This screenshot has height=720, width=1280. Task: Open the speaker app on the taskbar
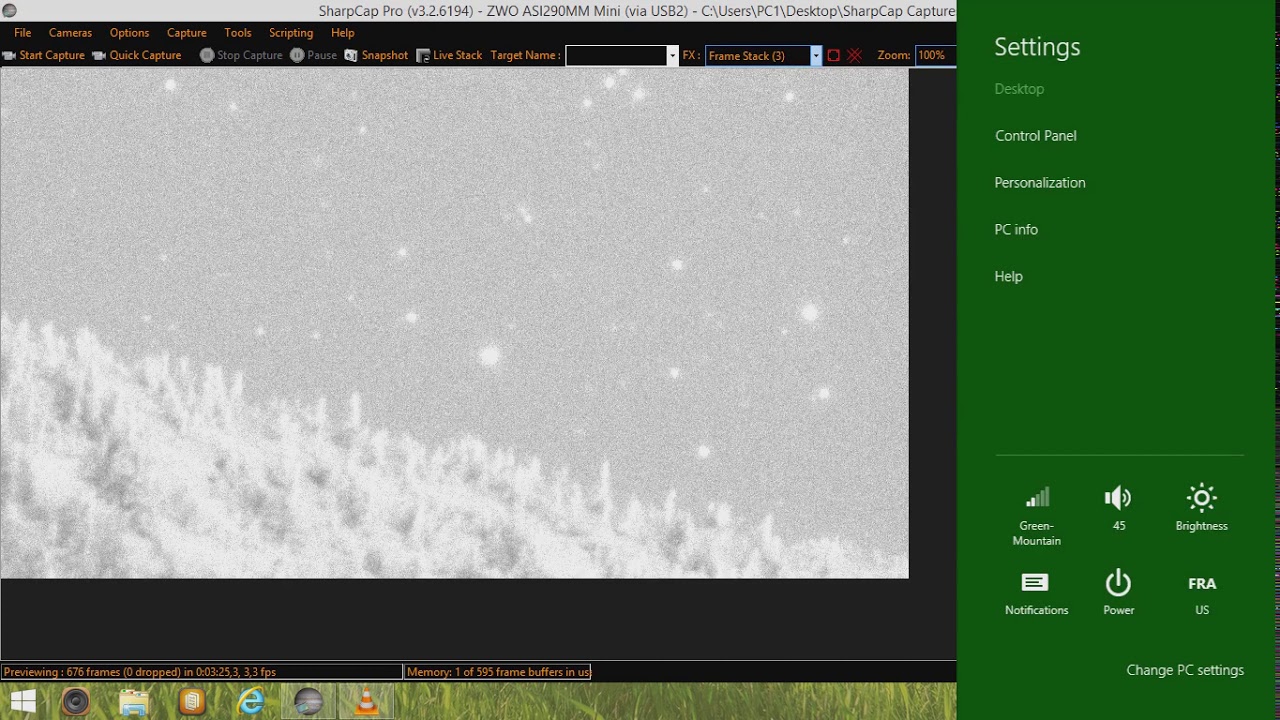pyautogui.click(x=76, y=702)
